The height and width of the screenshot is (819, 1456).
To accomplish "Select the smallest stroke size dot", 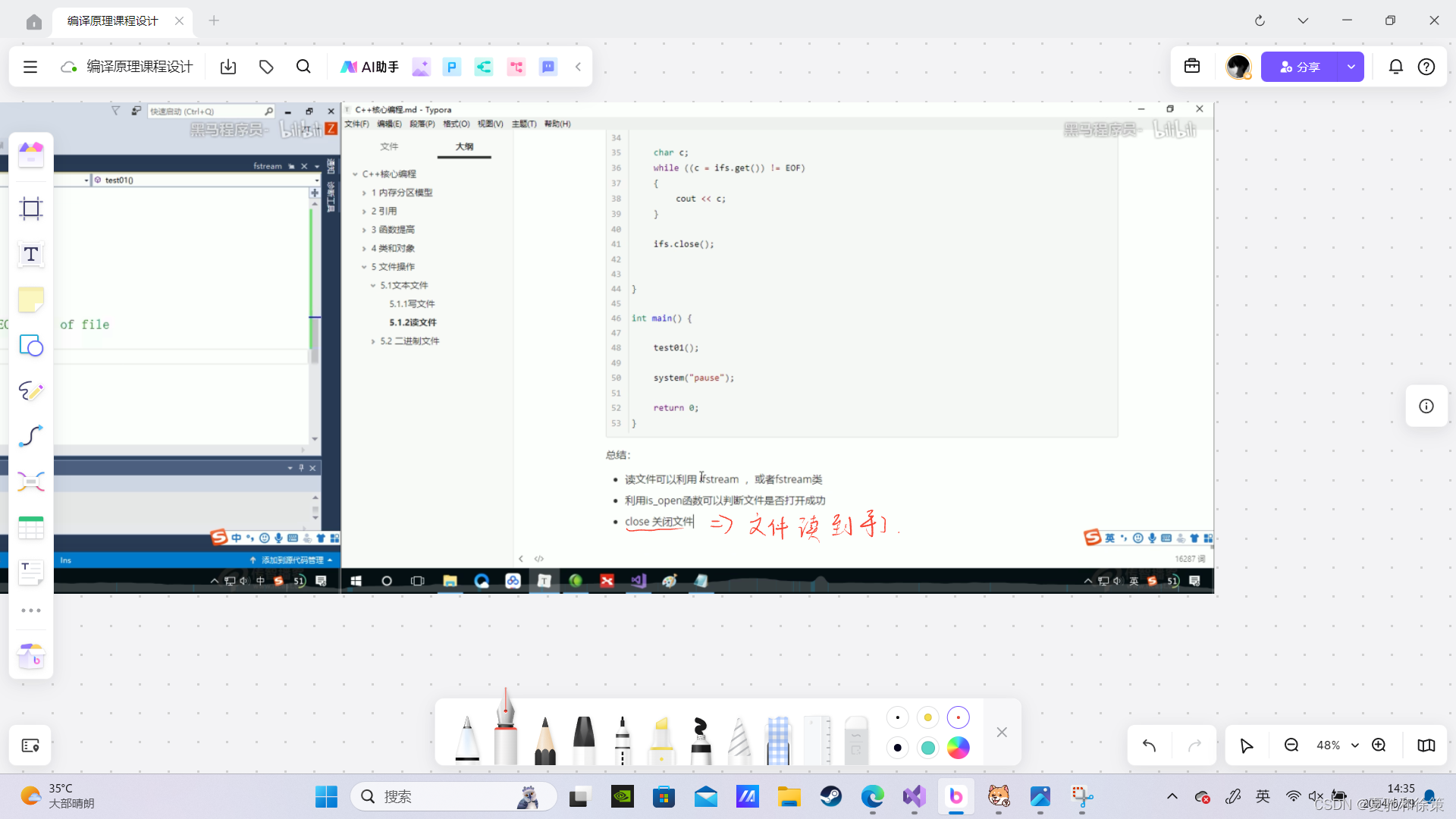I will pos(897,717).
